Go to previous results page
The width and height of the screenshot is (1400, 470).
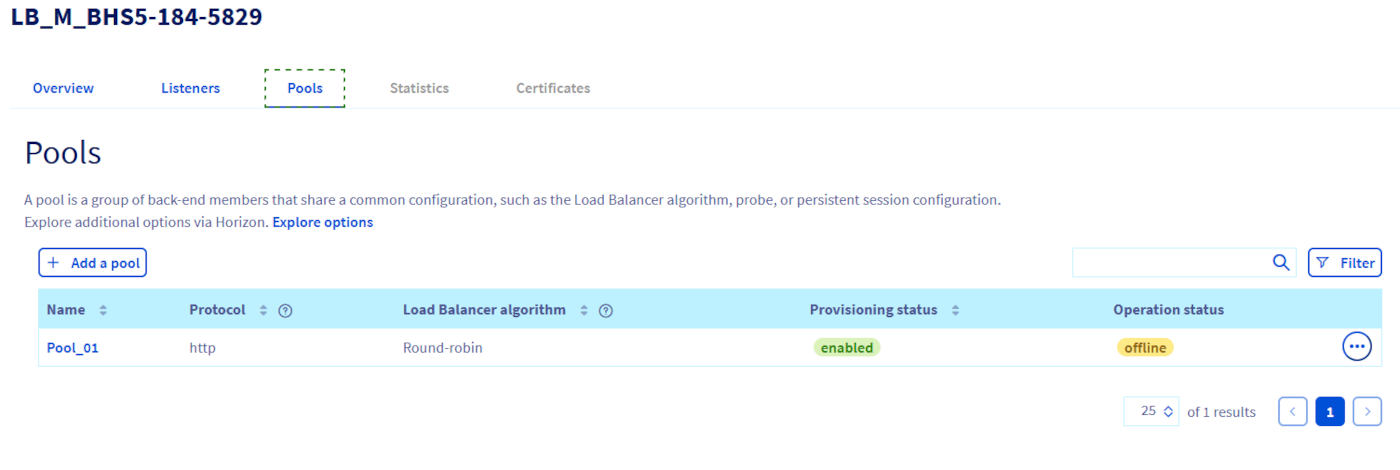(x=1293, y=411)
